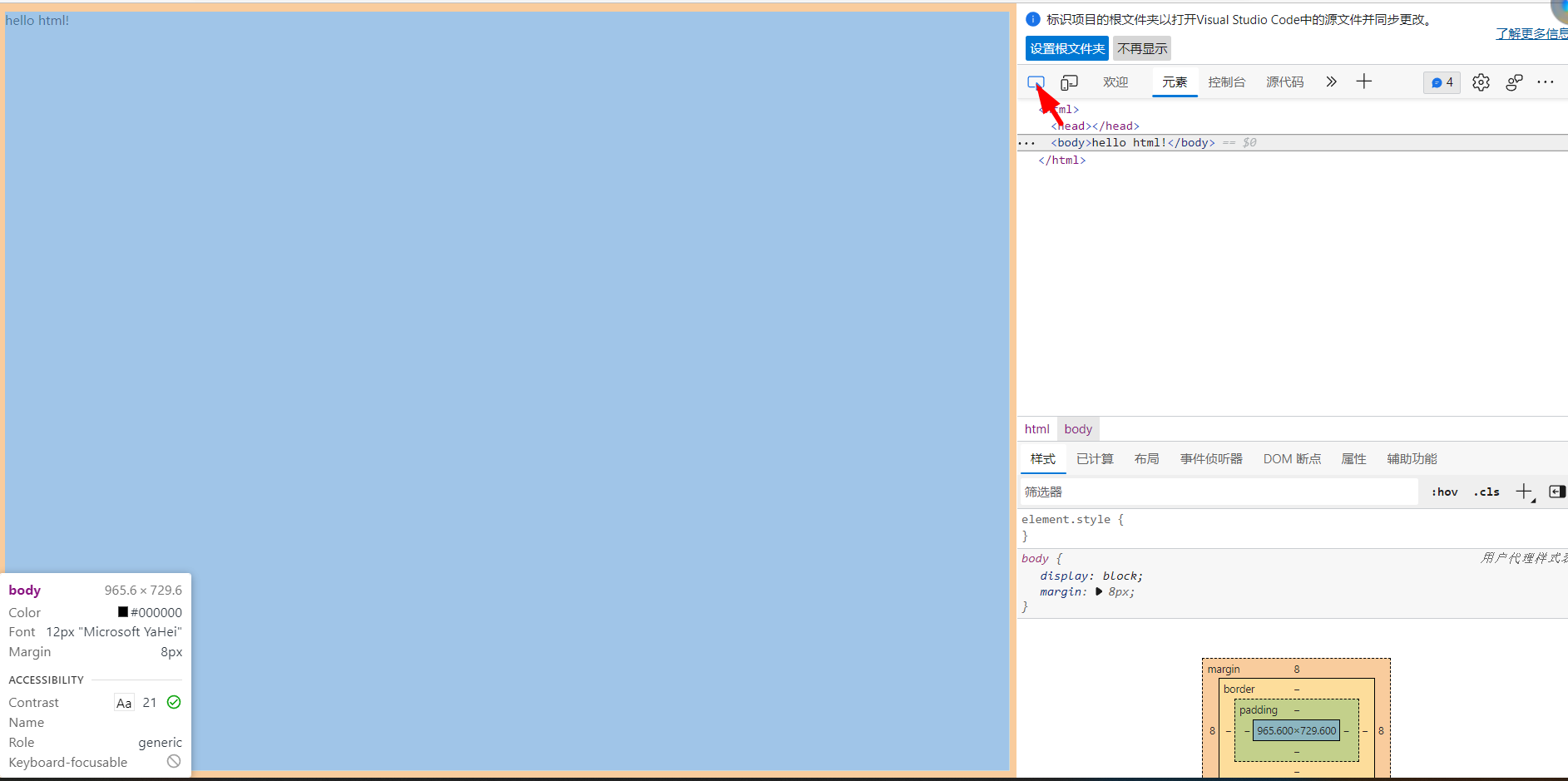Select html in the breadcrumb bar

[1037, 429]
